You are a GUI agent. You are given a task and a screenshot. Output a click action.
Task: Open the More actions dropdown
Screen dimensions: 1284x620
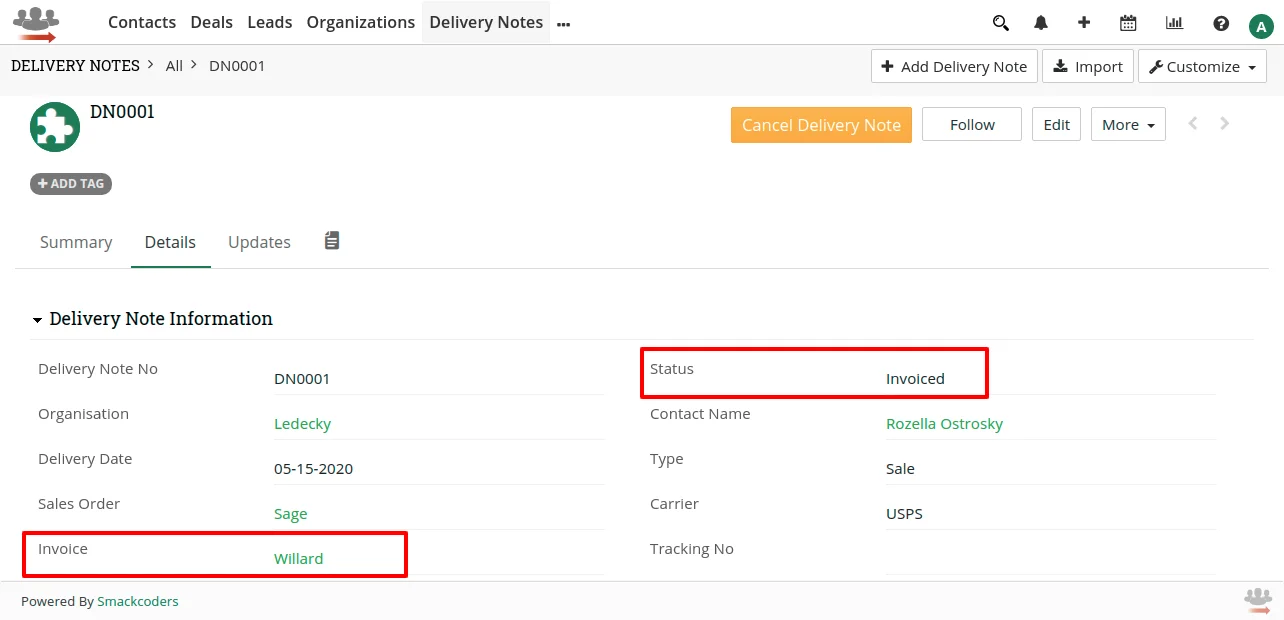[1128, 124]
